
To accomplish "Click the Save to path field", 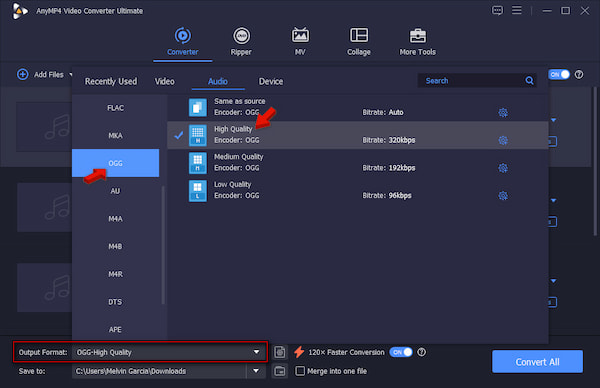I will coord(159,371).
